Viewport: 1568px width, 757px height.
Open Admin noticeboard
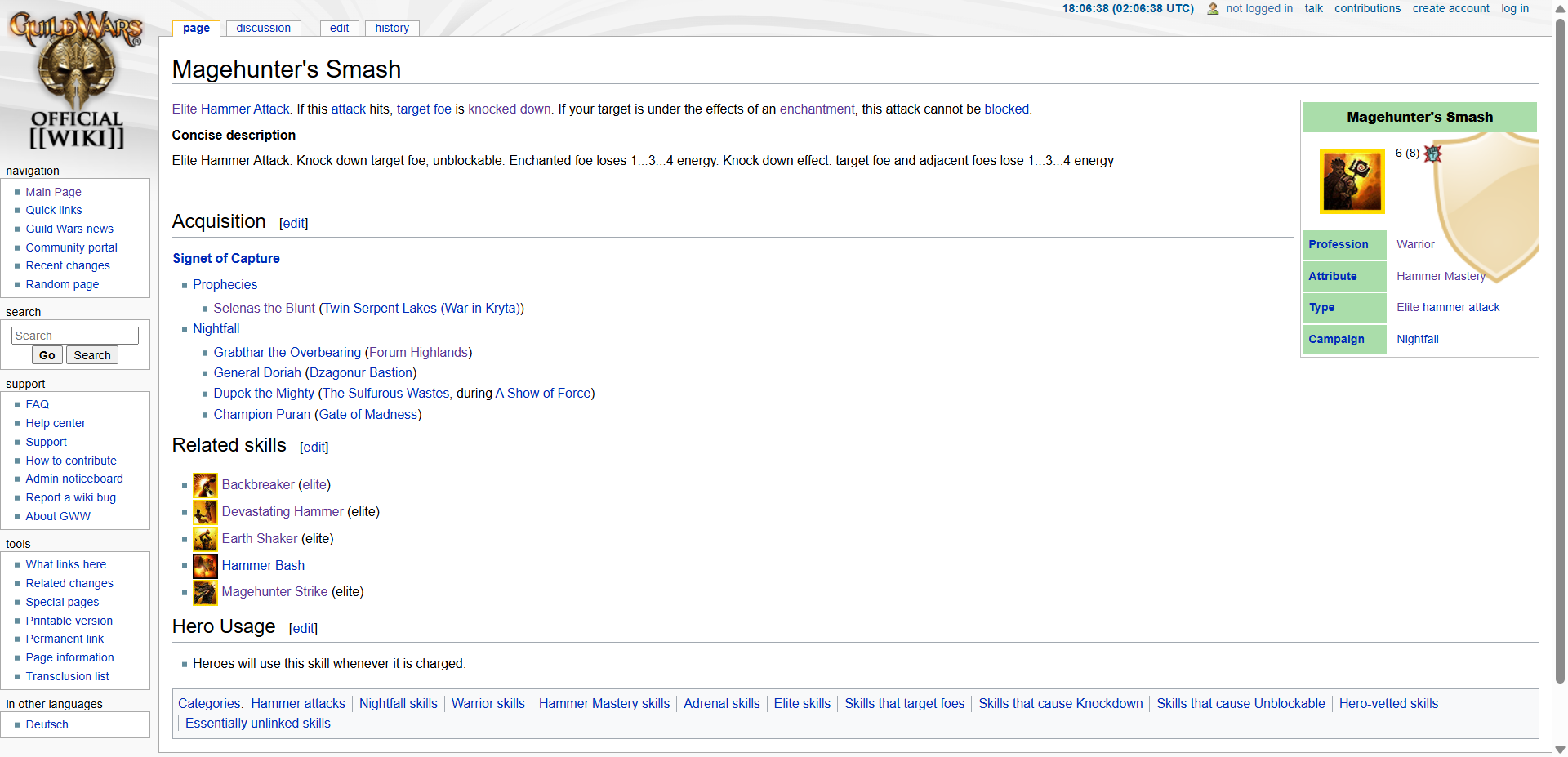[74, 479]
